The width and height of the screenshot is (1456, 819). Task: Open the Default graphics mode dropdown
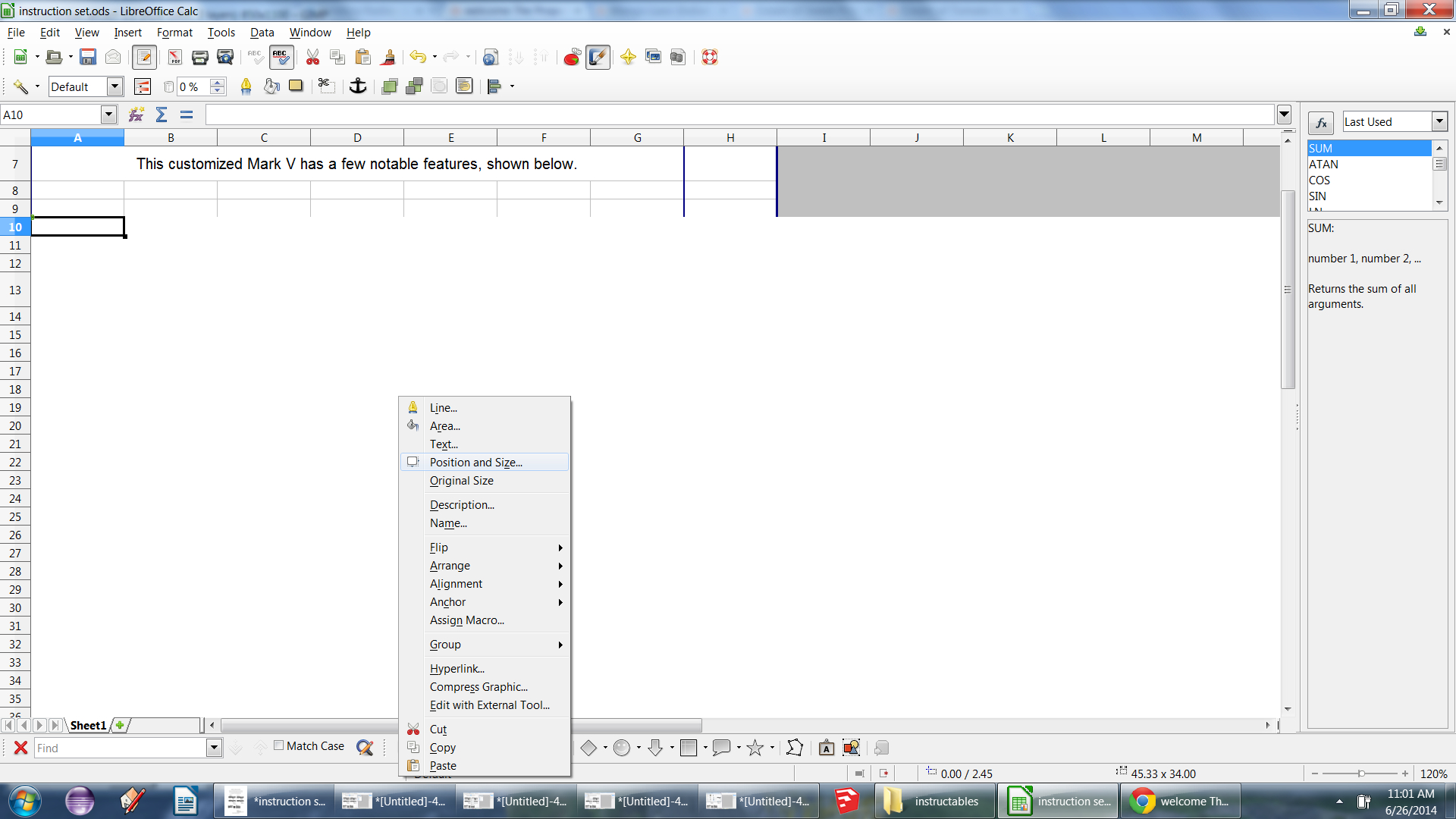(115, 86)
